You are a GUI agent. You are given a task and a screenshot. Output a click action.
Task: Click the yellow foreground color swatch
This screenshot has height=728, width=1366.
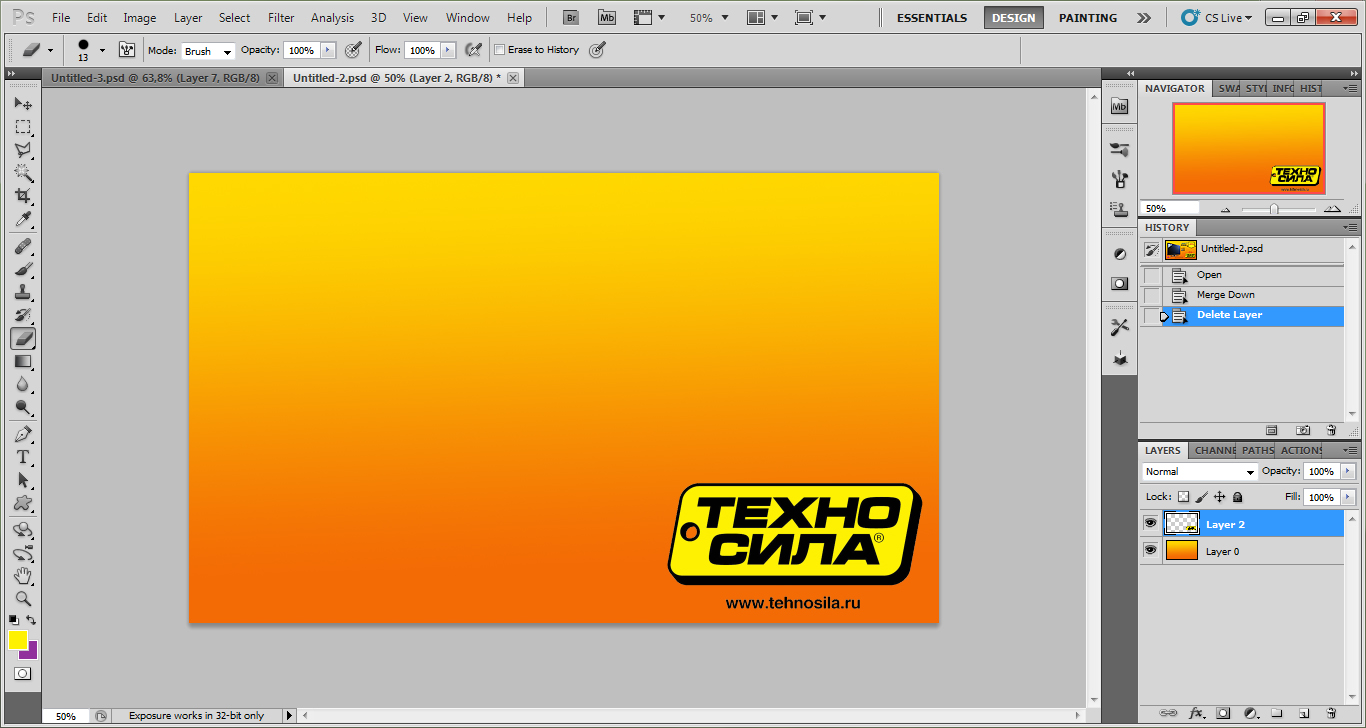18,640
